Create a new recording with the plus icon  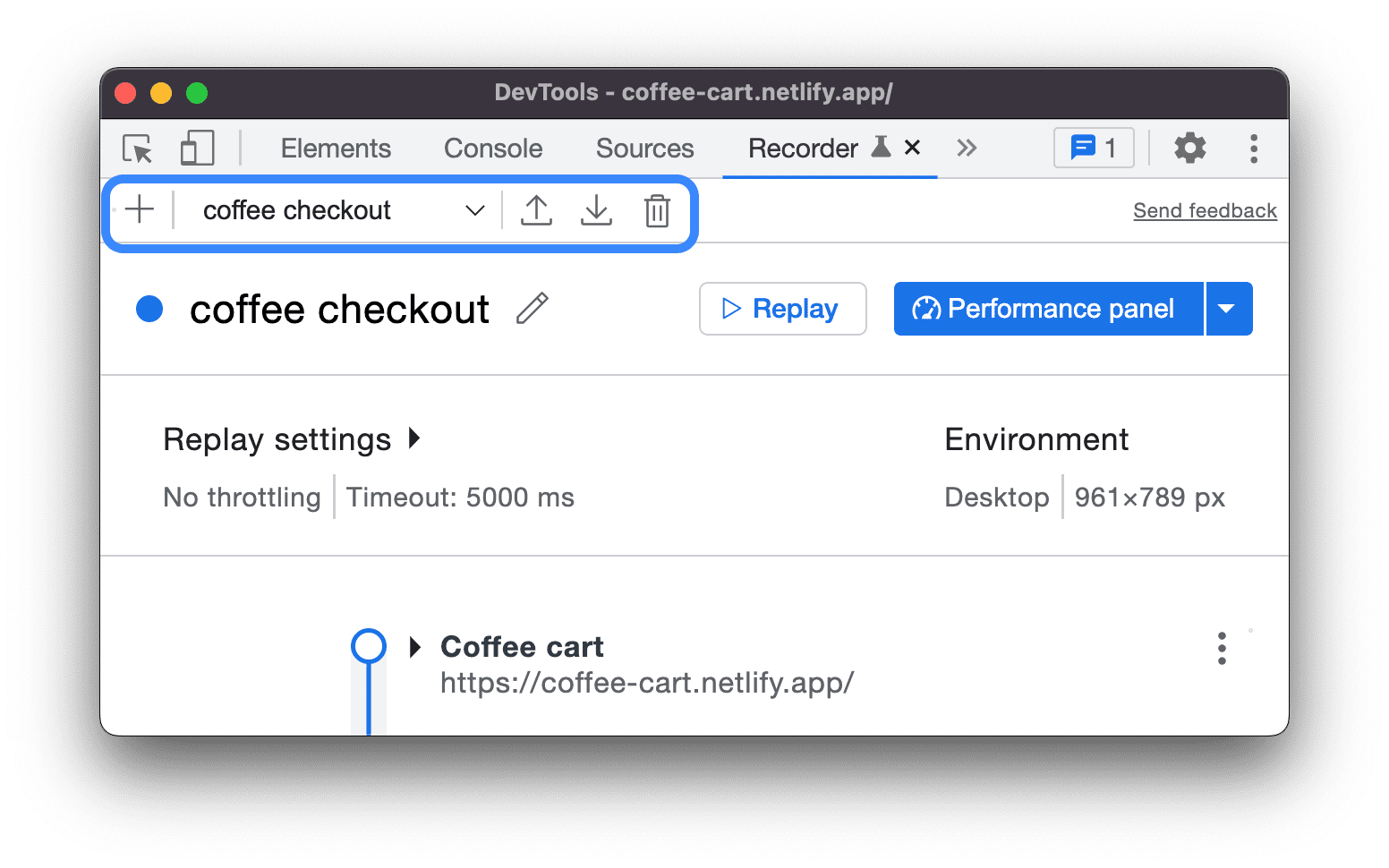(140, 210)
